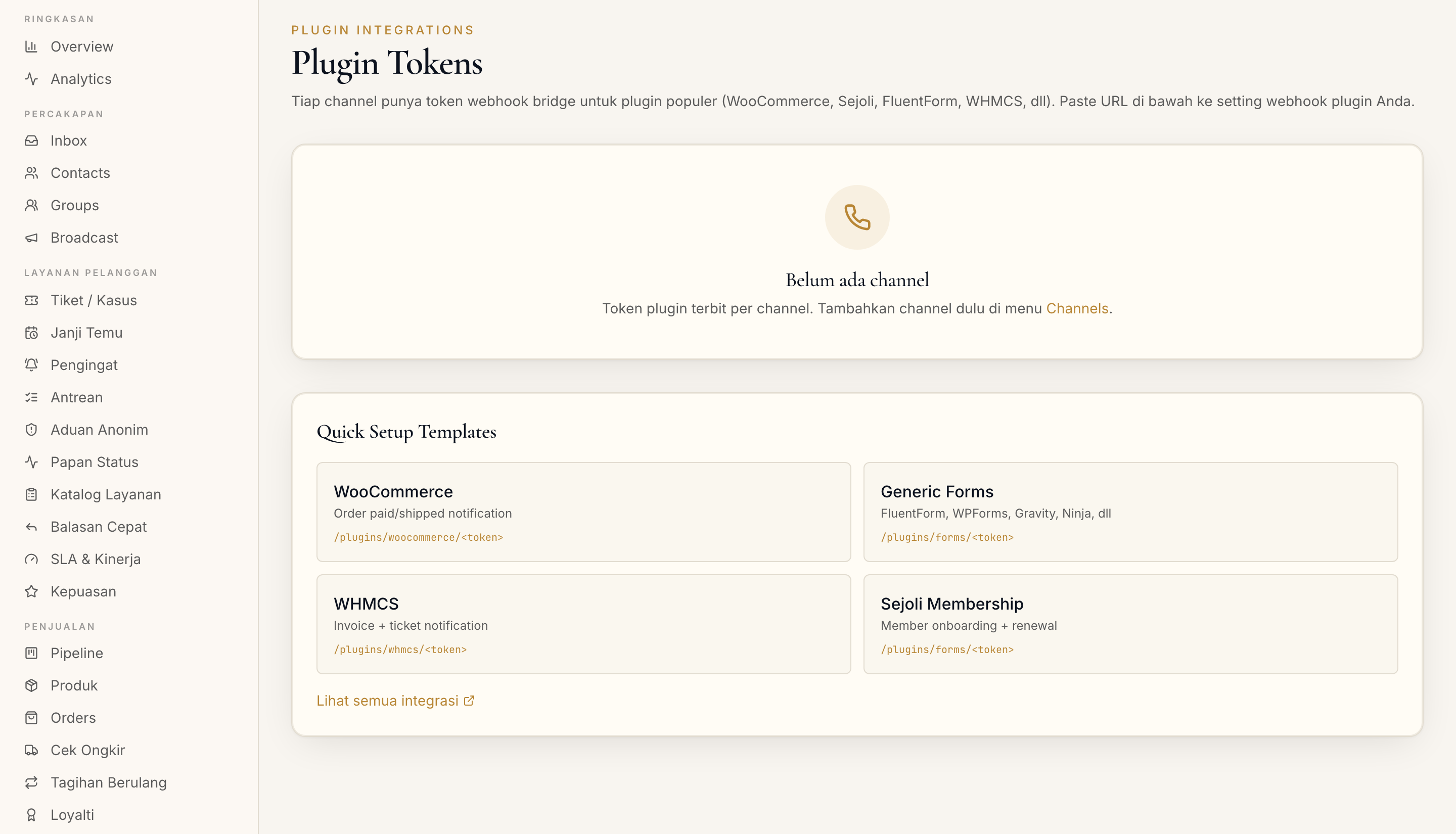Click the Groups users icon
This screenshot has width=1456, height=834.
coord(31,205)
